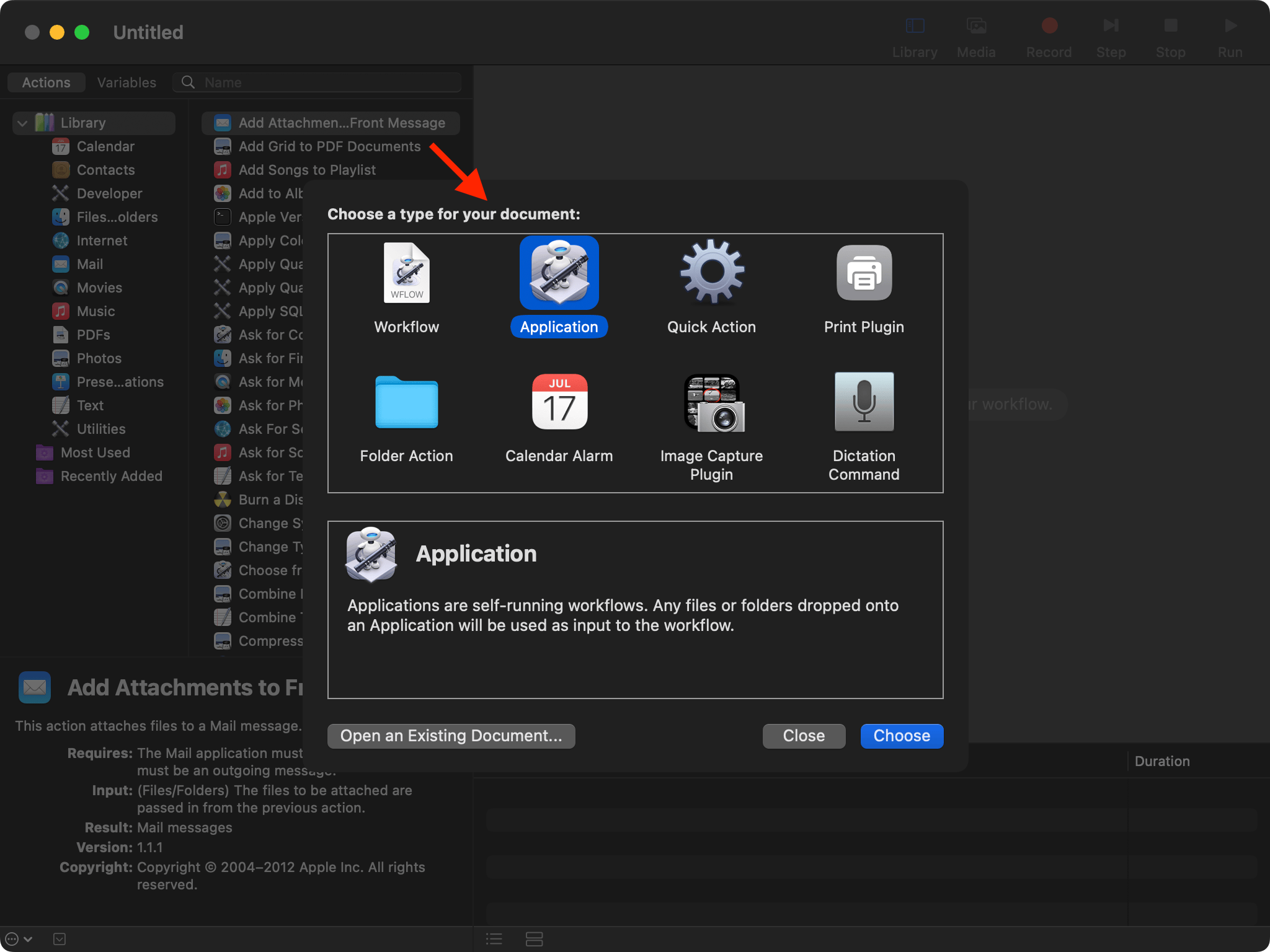Viewport: 1270px width, 952px height.
Task: Click the Duration column header
Action: click(x=1162, y=761)
